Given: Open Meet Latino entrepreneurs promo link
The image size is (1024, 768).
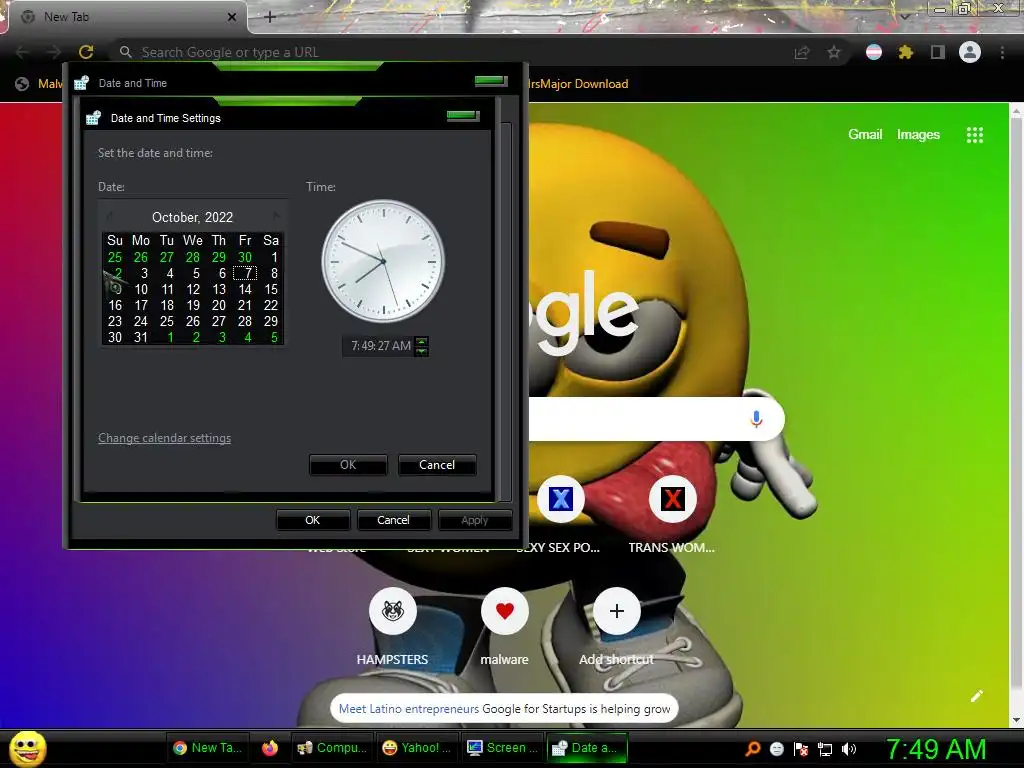Looking at the screenshot, I should 409,709.
